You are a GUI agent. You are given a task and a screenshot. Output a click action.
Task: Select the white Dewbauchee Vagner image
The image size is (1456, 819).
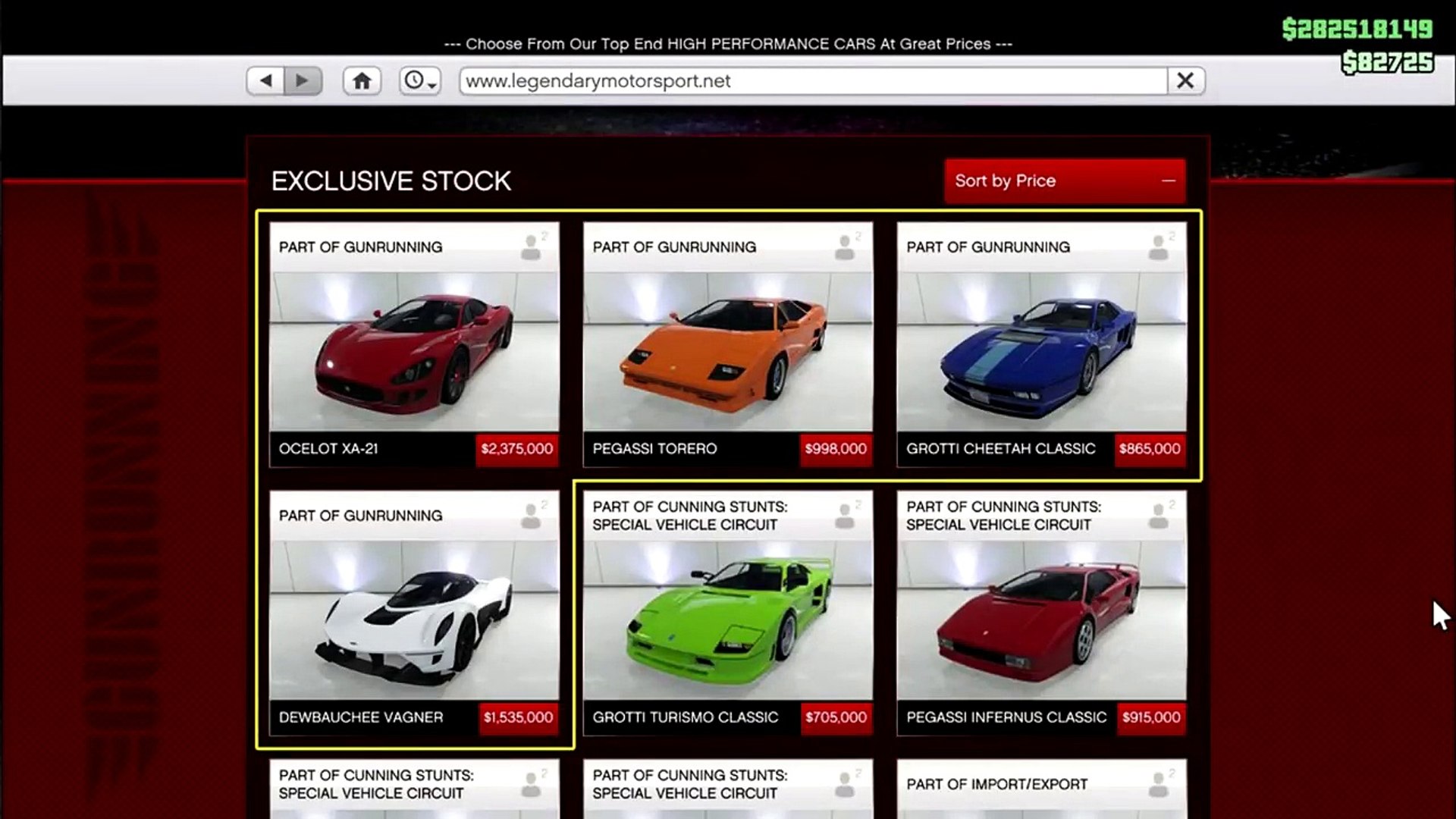[414, 620]
